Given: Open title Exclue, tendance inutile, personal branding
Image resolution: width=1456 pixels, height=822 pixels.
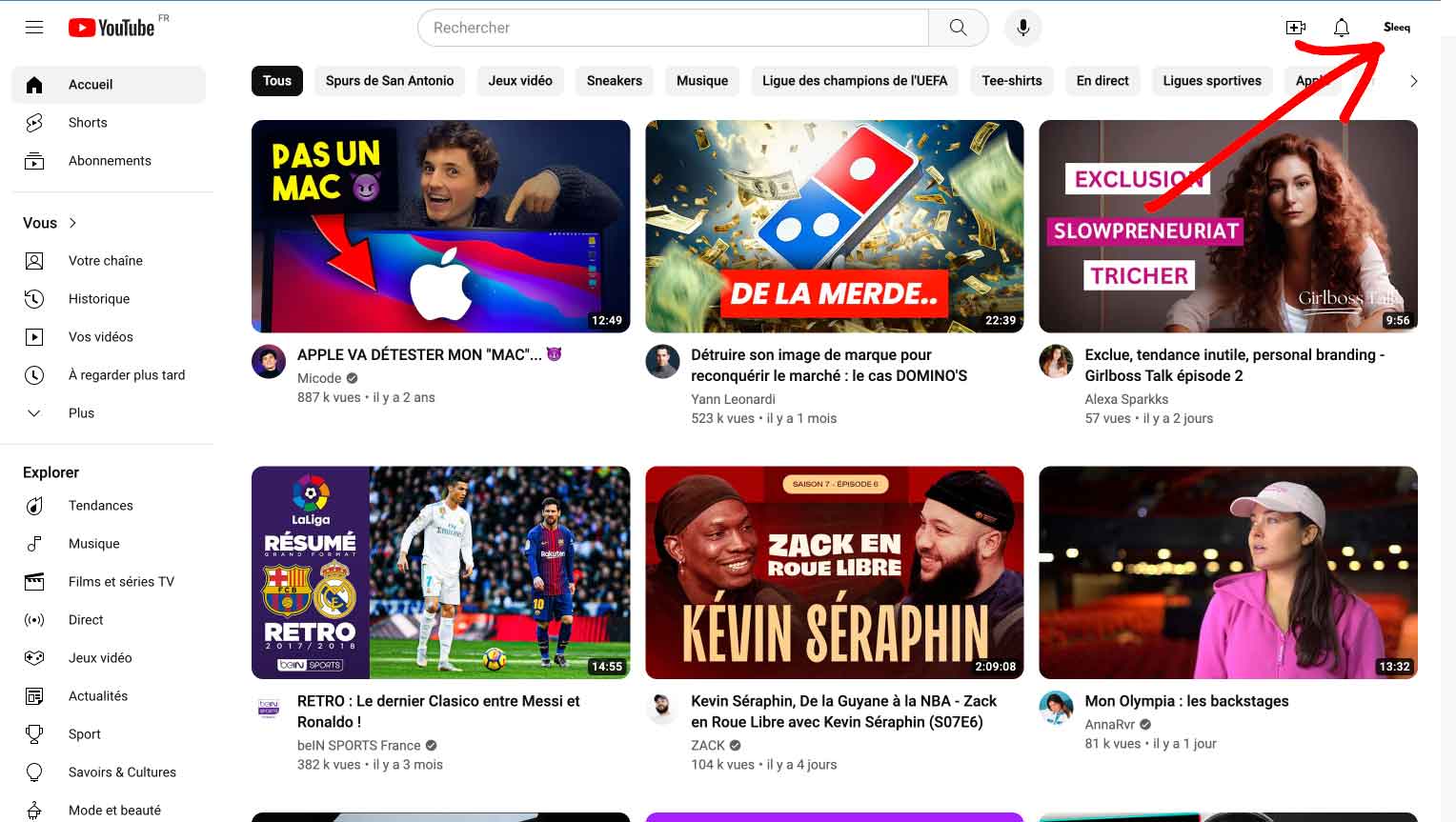Looking at the screenshot, I should pyautogui.click(x=1234, y=365).
